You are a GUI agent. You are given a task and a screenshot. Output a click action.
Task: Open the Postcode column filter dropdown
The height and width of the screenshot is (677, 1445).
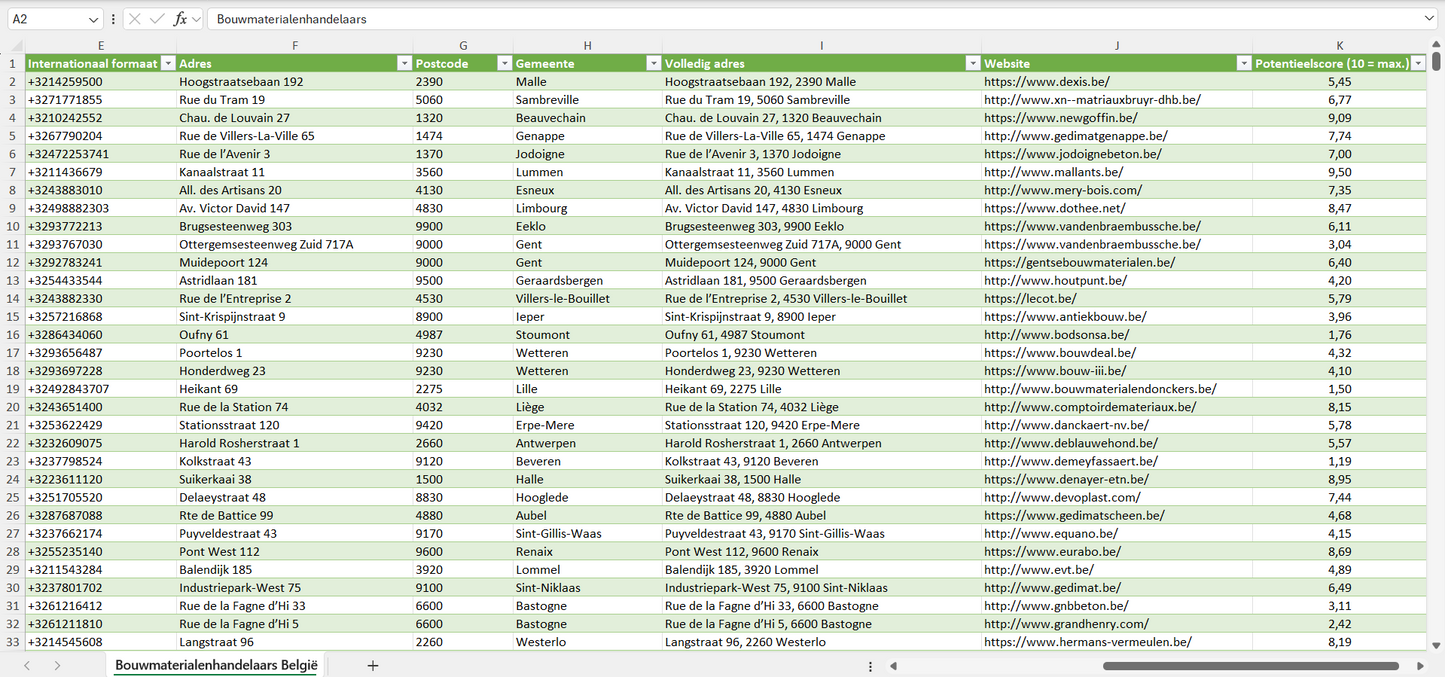[x=504, y=63]
